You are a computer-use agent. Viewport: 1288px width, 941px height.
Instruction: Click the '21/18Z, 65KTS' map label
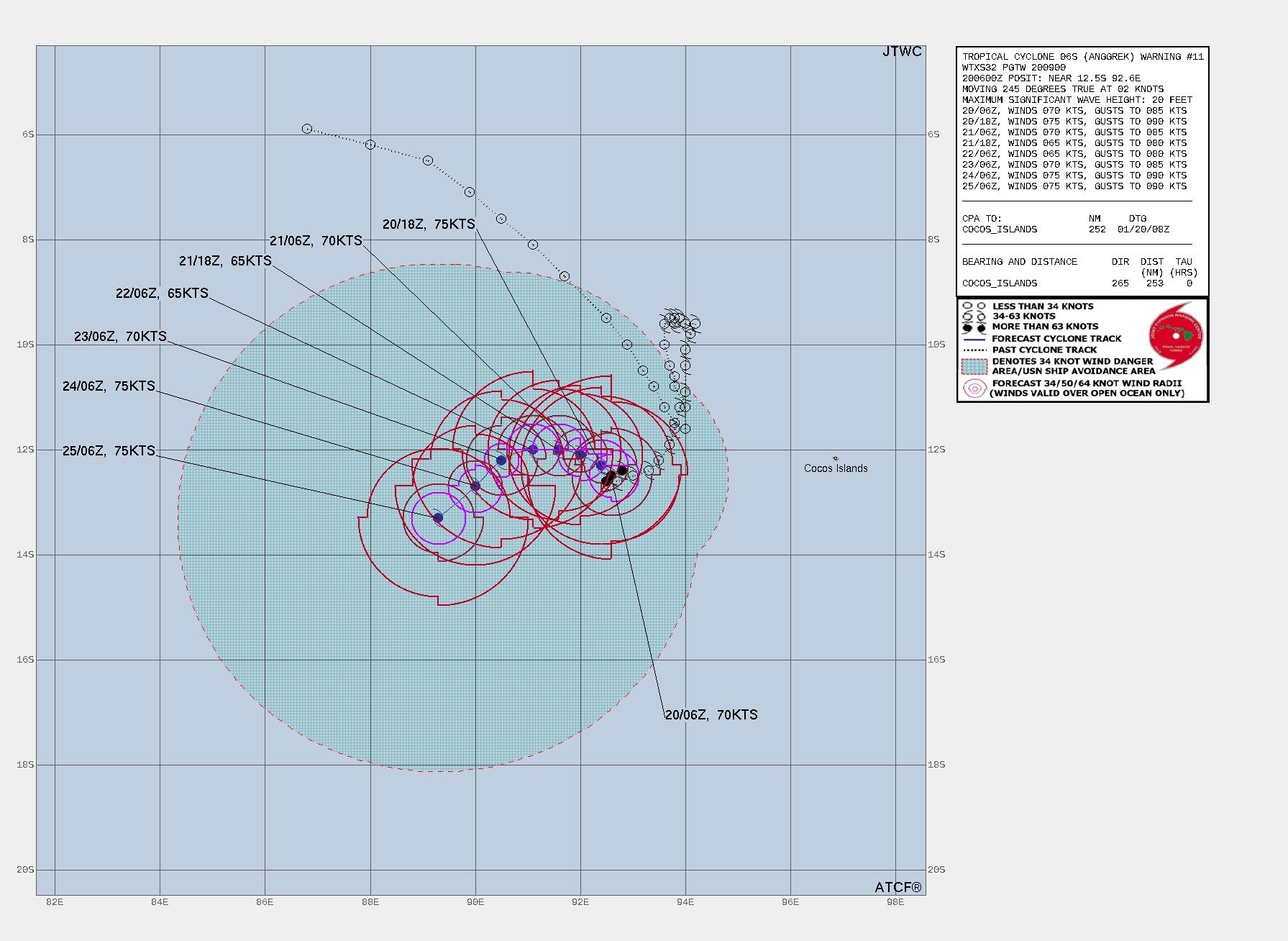[225, 261]
